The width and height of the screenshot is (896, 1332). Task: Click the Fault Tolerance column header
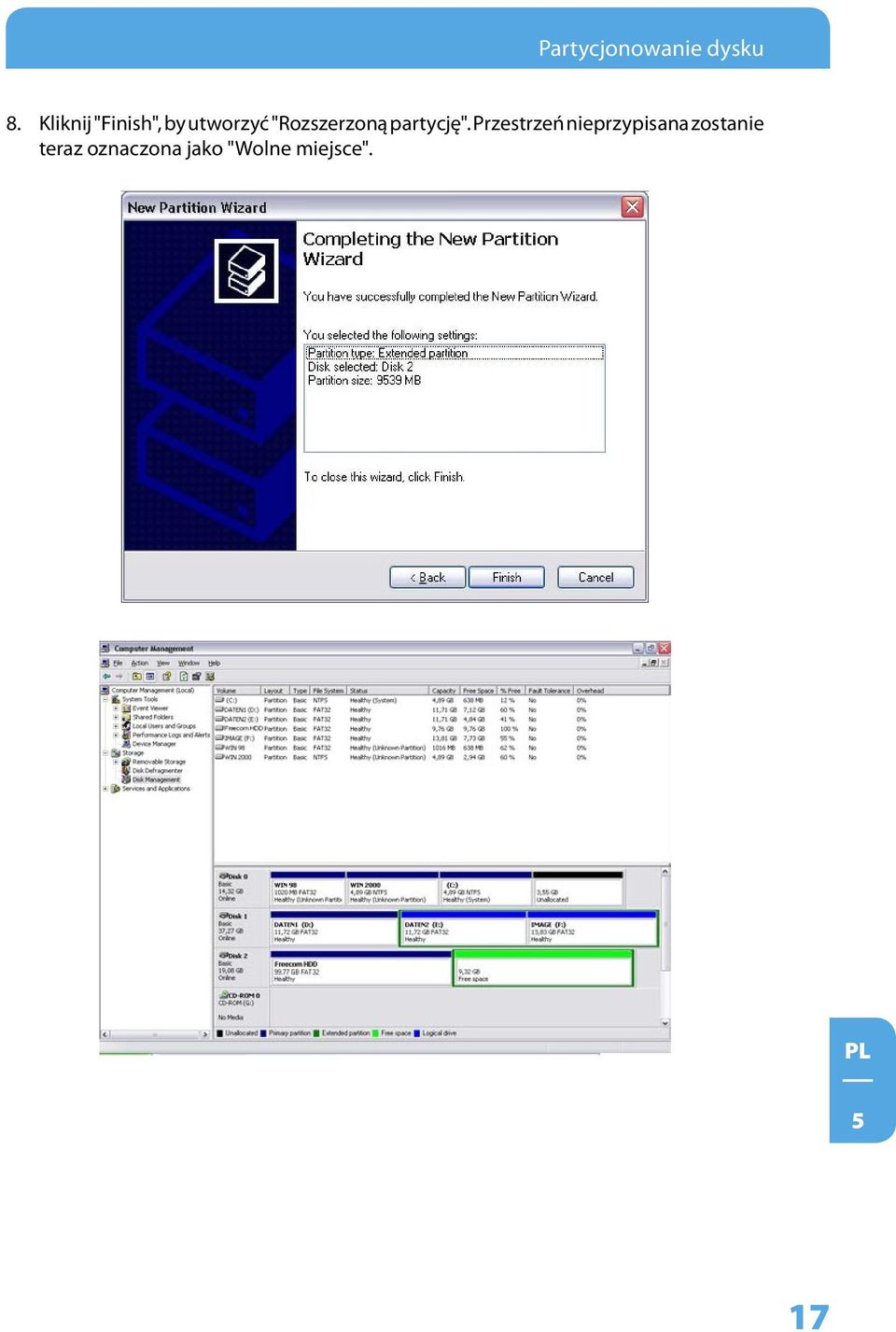point(550,691)
